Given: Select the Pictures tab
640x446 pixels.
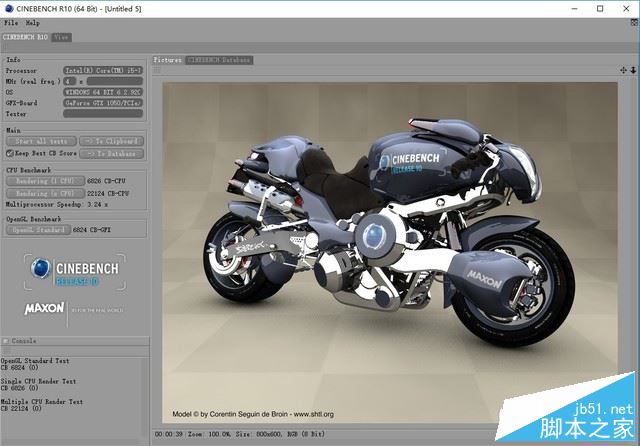Looking at the screenshot, I should click(x=168, y=60).
